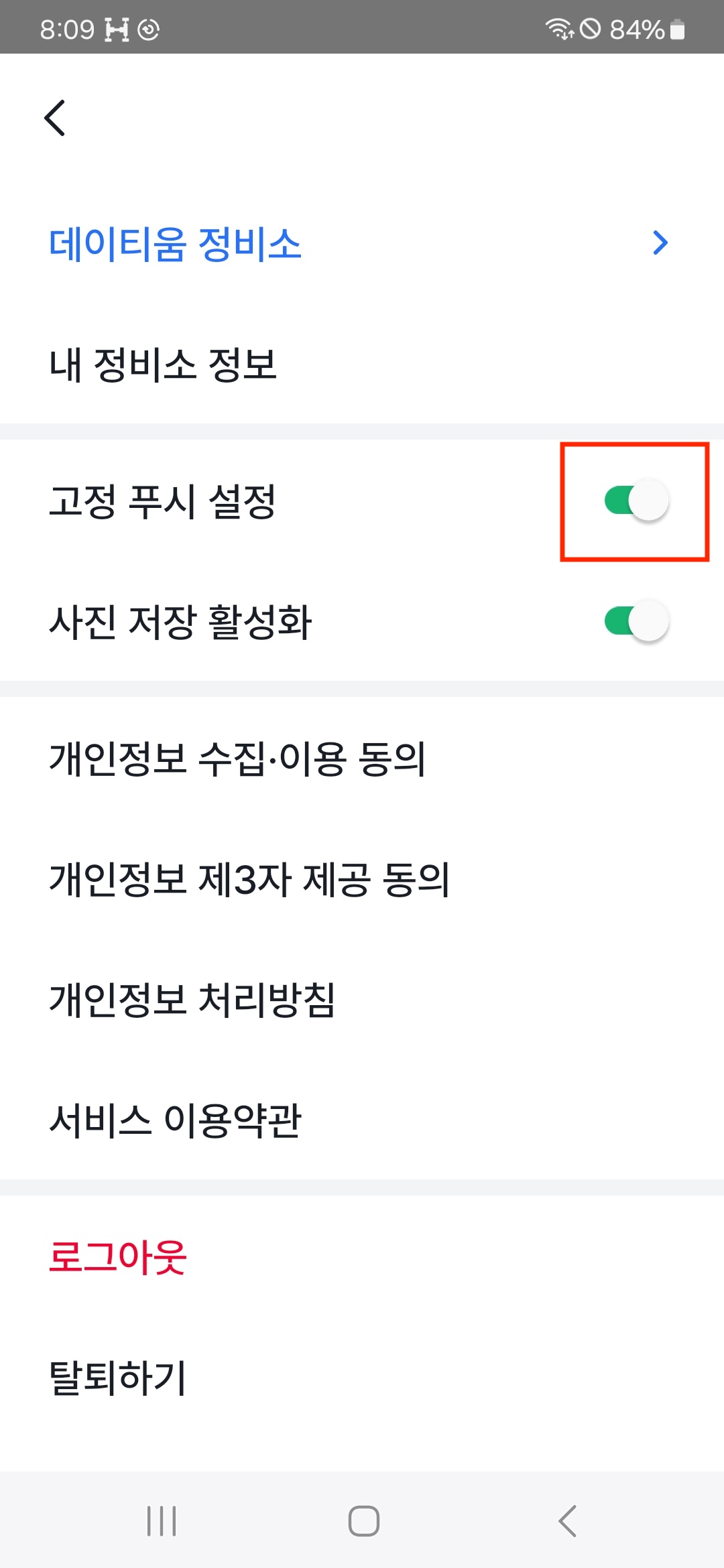Open Android recent apps button
Image resolution: width=724 pixels, height=1568 pixels.
point(162,1521)
